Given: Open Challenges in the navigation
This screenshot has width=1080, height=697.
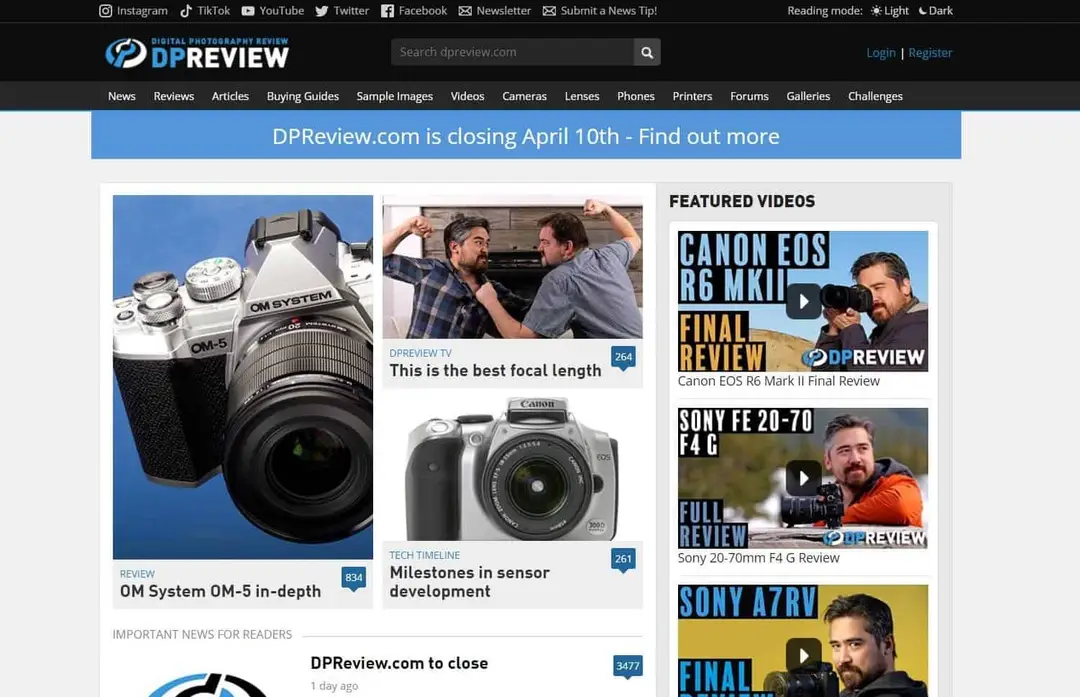Looking at the screenshot, I should pyautogui.click(x=875, y=96).
